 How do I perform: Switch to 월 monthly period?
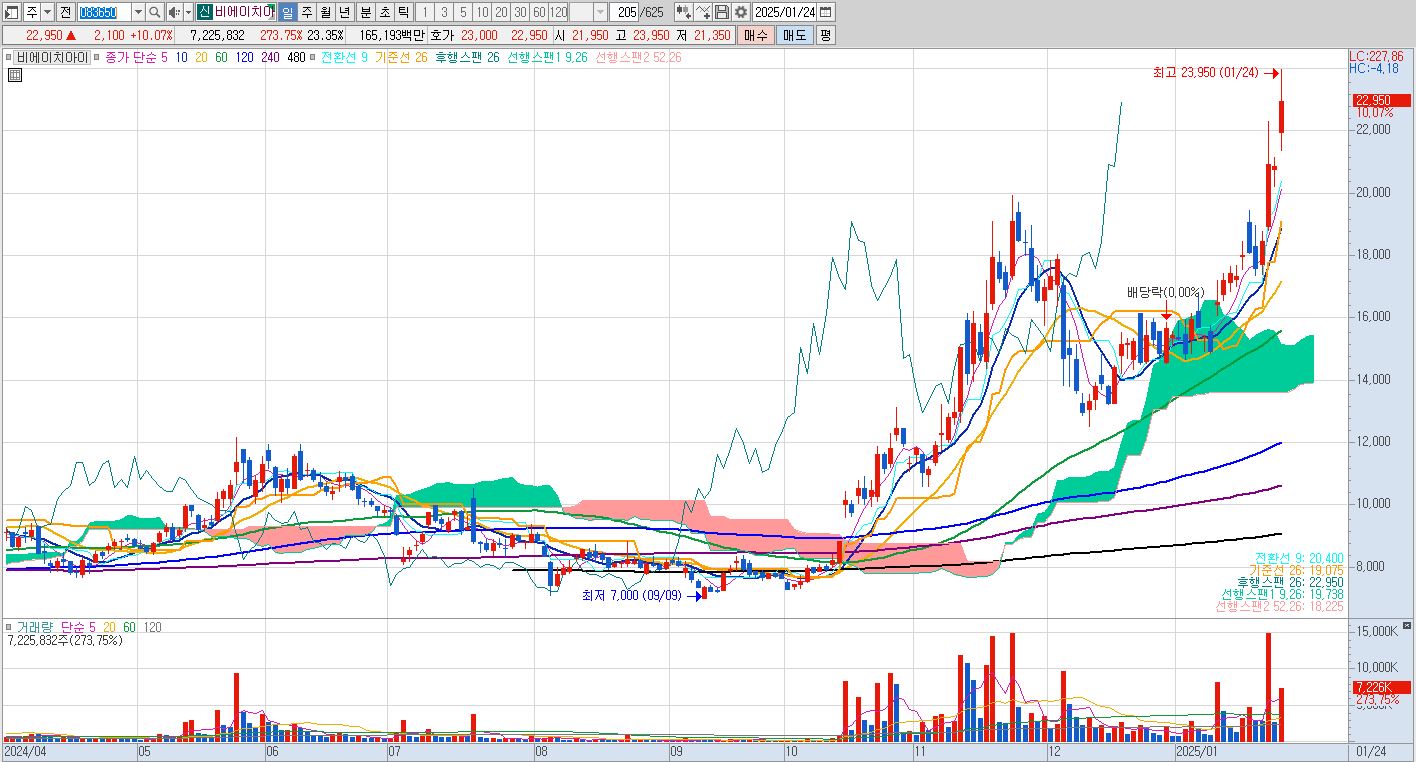point(325,12)
